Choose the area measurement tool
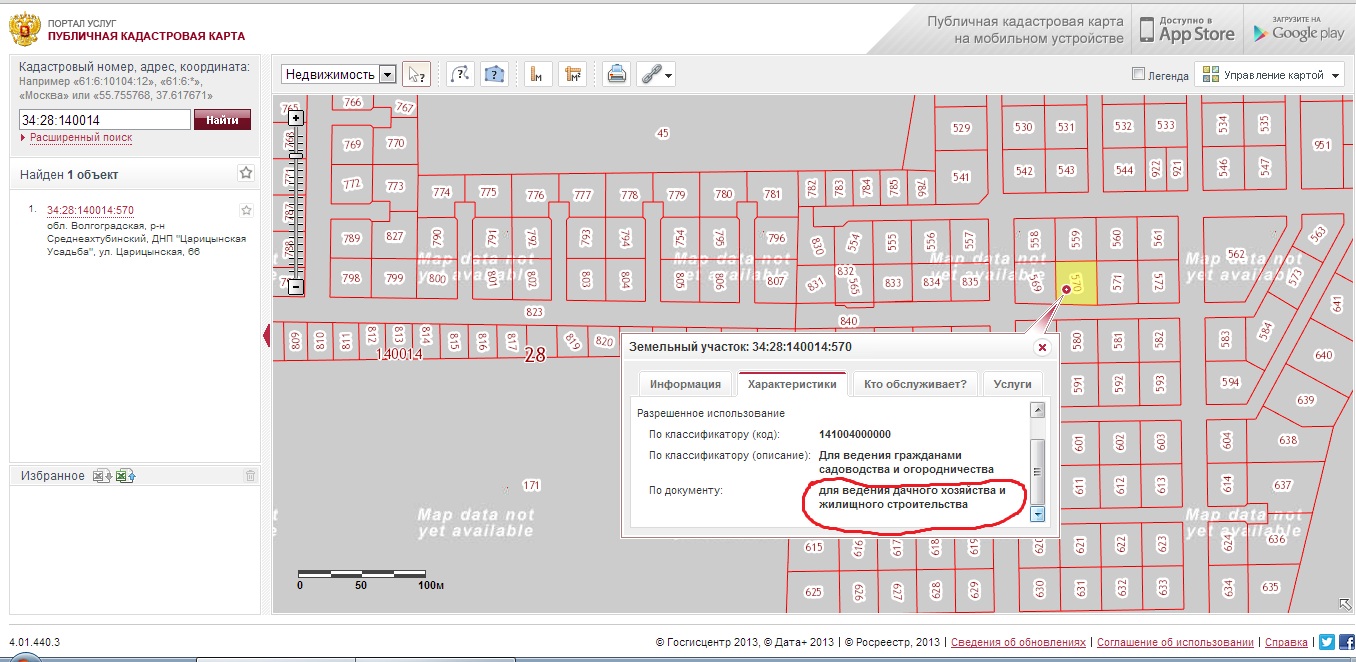1356x662 pixels. tap(573, 74)
